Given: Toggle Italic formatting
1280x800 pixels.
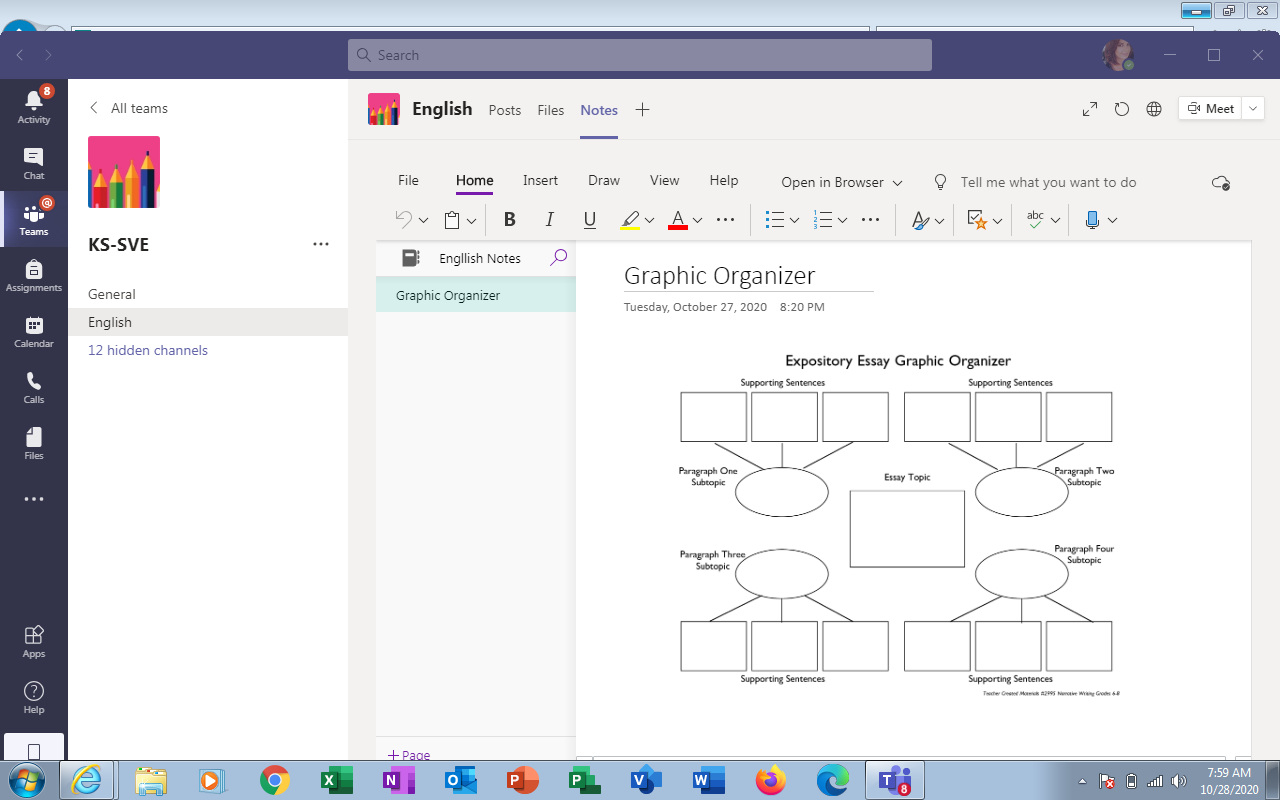Looking at the screenshot, I should click(x=549, y=220).
